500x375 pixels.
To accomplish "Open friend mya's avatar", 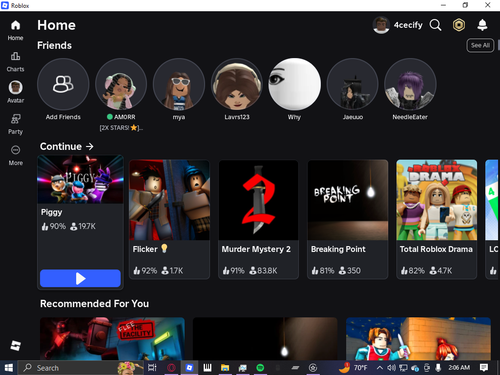I will (179, 84).
